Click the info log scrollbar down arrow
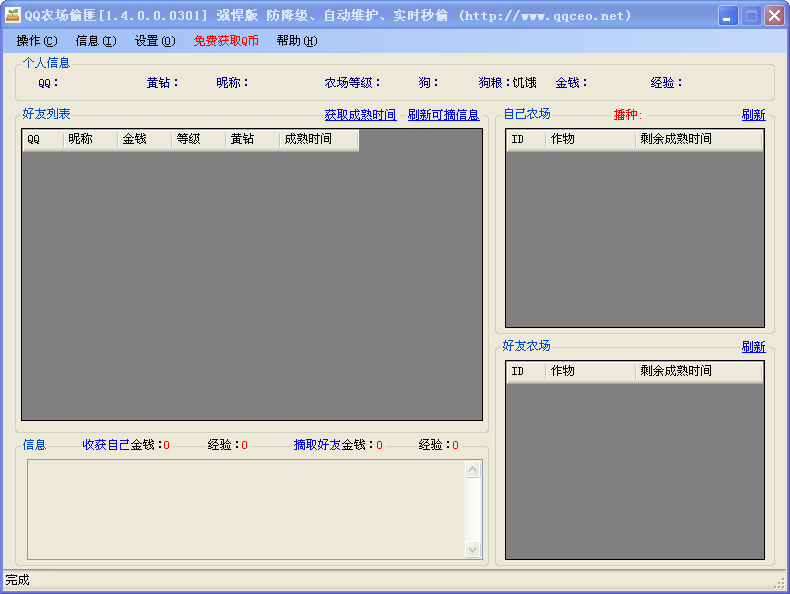The image size is (790, 594). click(473, 549)
